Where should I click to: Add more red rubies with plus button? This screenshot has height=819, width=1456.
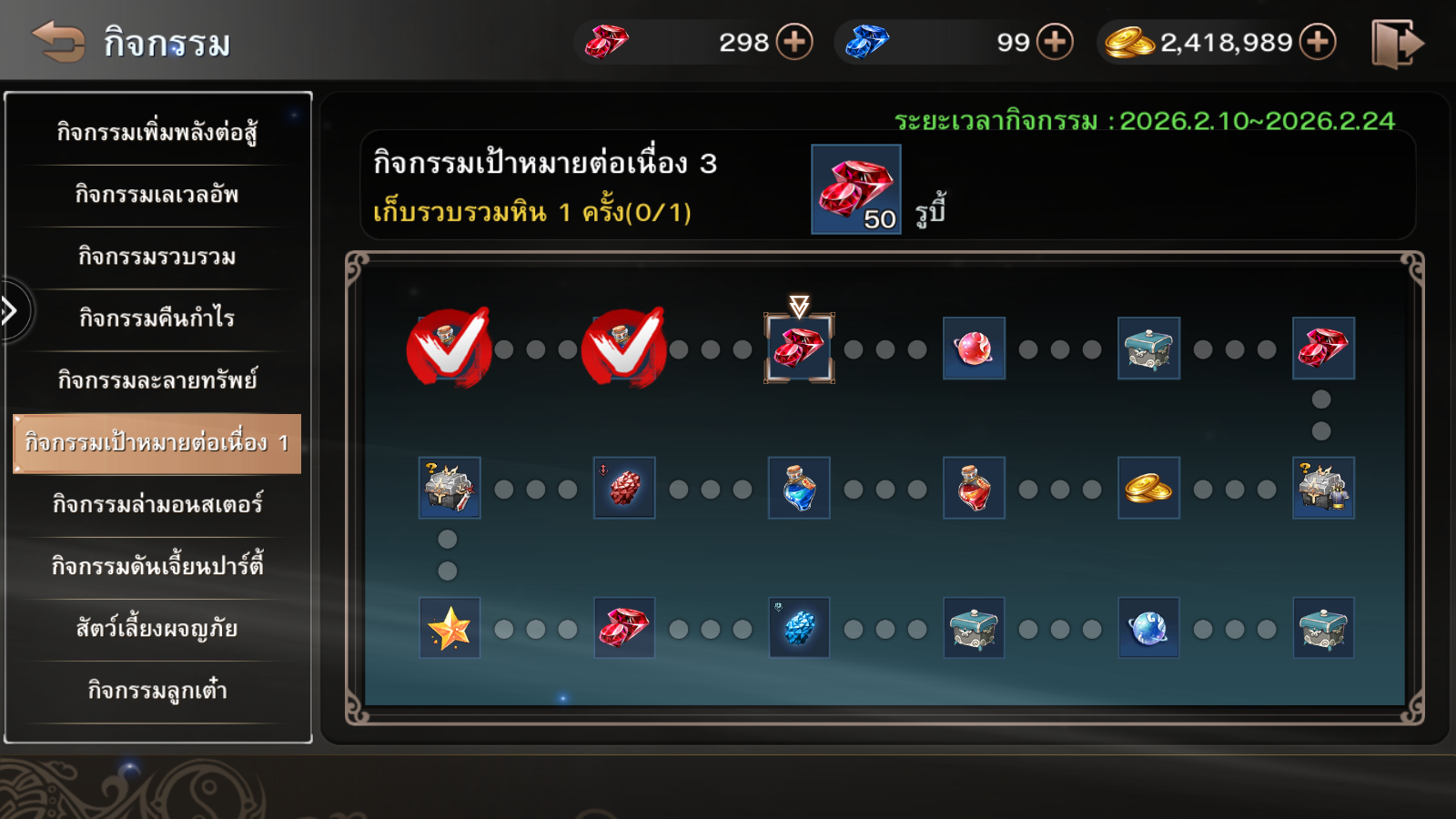tap(794, 42)
